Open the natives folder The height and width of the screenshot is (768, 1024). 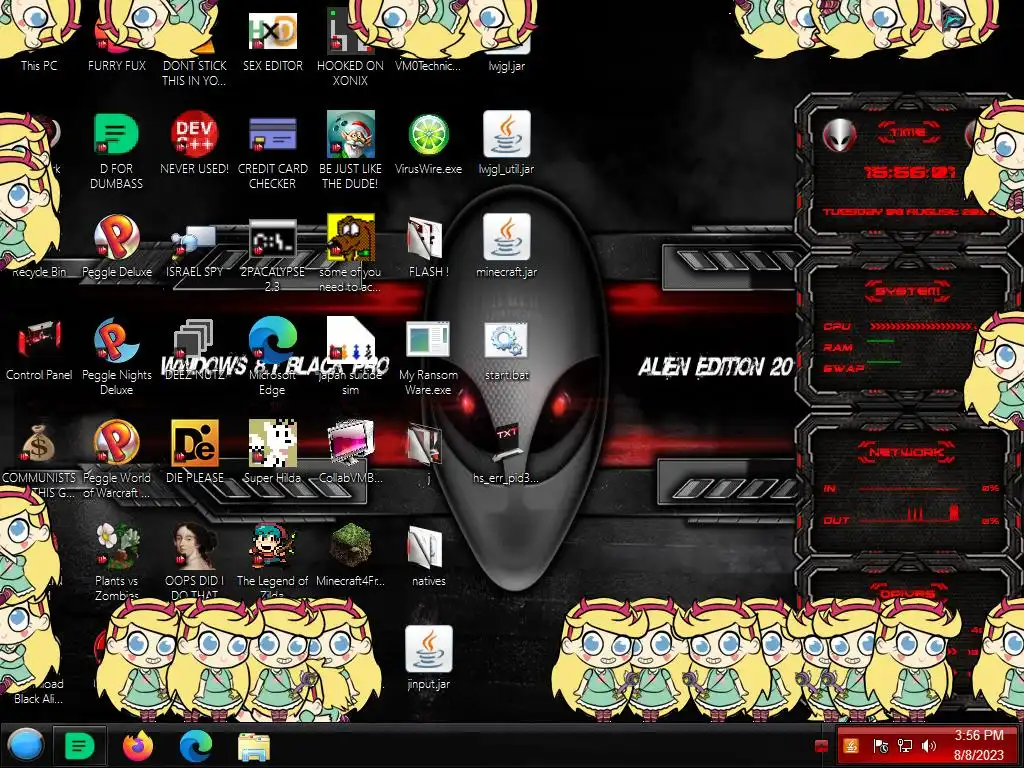[x=425, y=547]
